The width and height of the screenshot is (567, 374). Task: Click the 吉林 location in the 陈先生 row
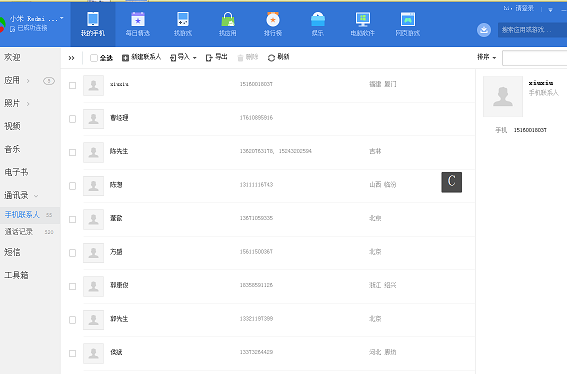pos(375,151)
